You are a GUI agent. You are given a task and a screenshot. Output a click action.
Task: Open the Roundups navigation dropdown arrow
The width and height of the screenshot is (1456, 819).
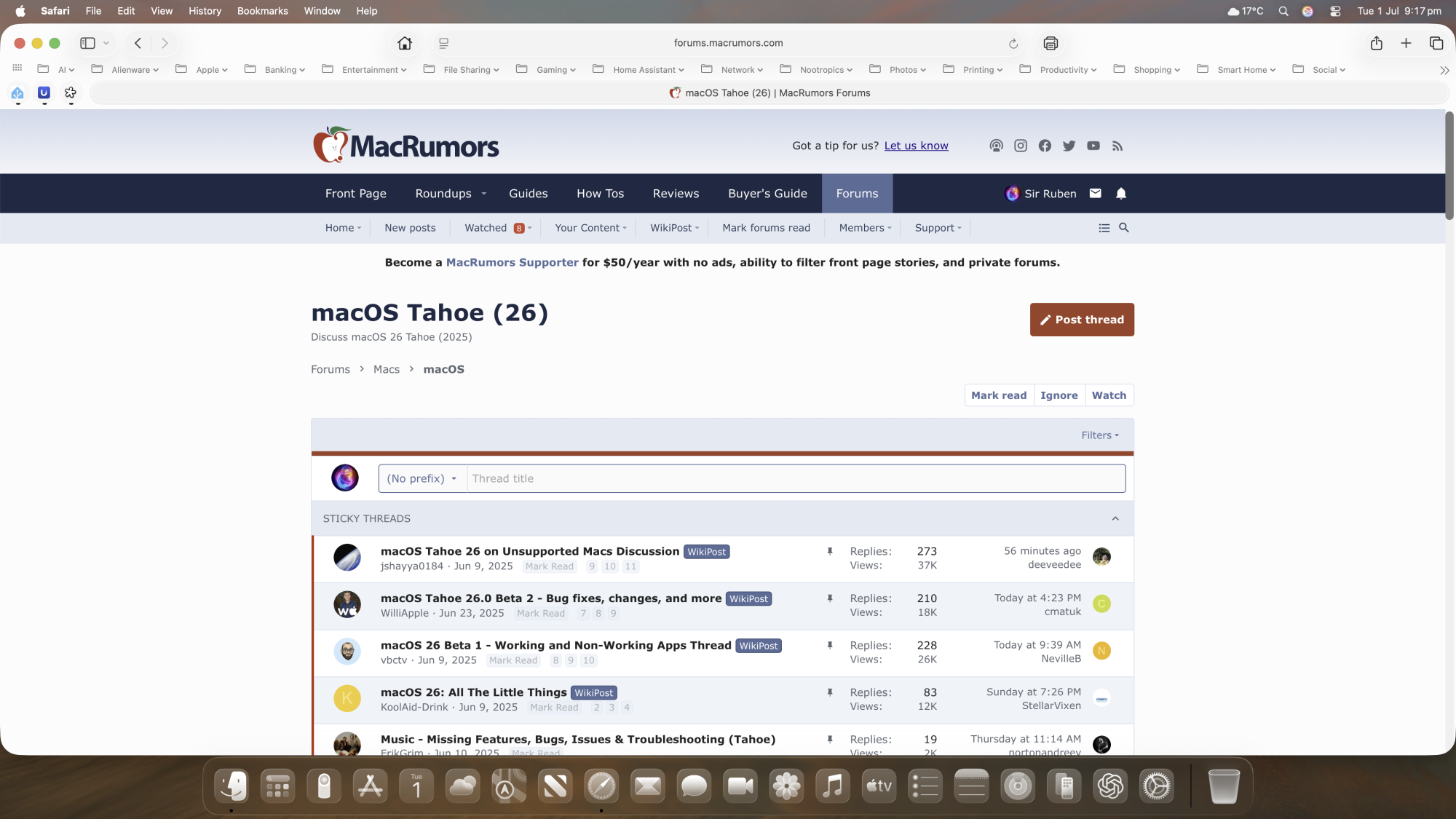[484, 194]
